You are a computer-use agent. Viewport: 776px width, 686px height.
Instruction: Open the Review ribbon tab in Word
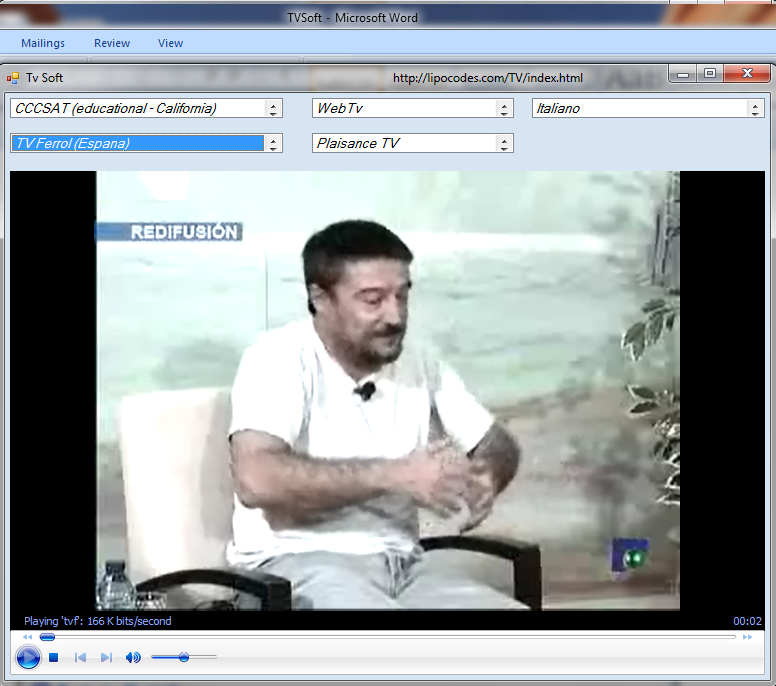point(112,43)
